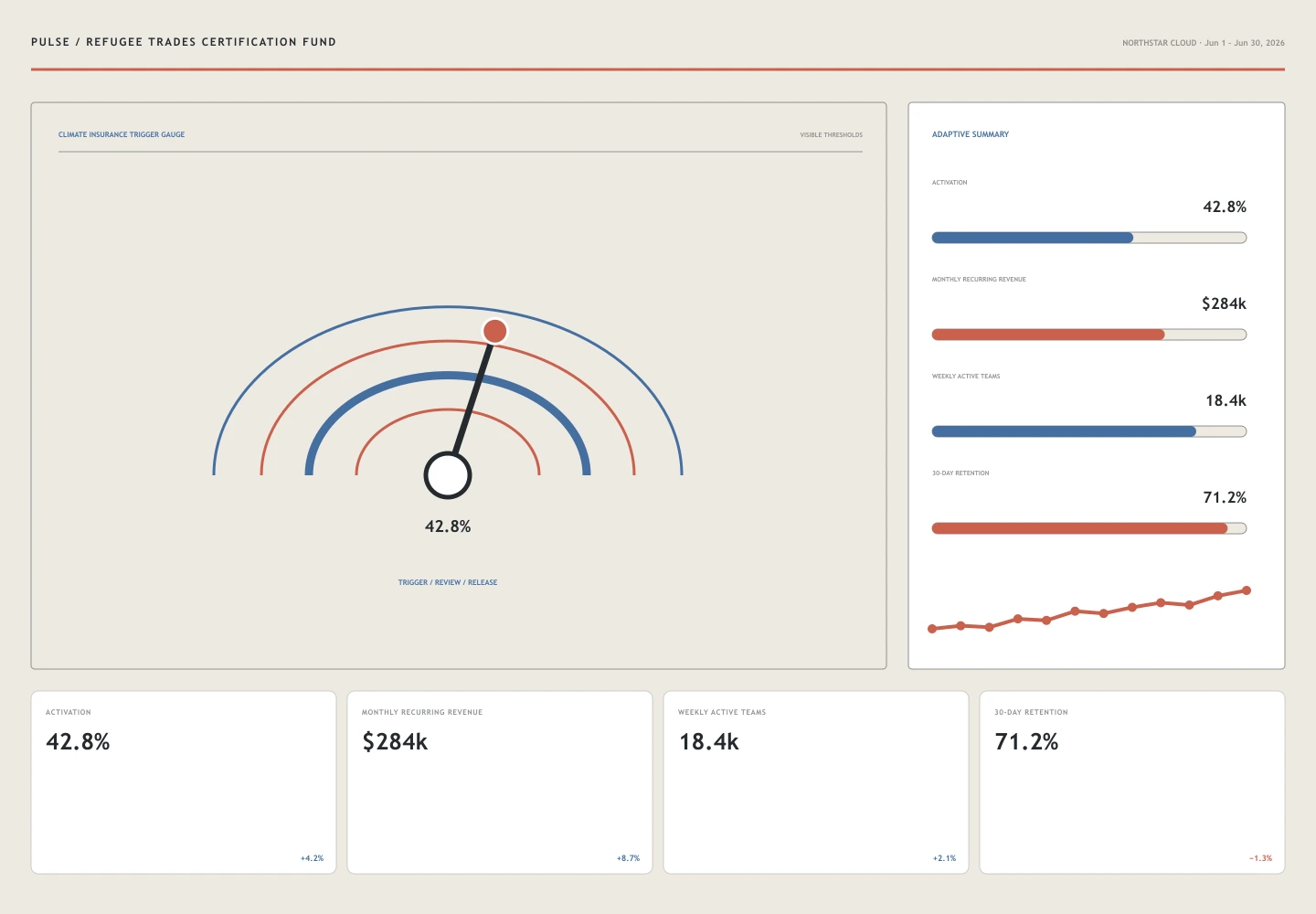Click the white hub circle of the gauge
The image size is (1316, 914).
tap(448, 475)
